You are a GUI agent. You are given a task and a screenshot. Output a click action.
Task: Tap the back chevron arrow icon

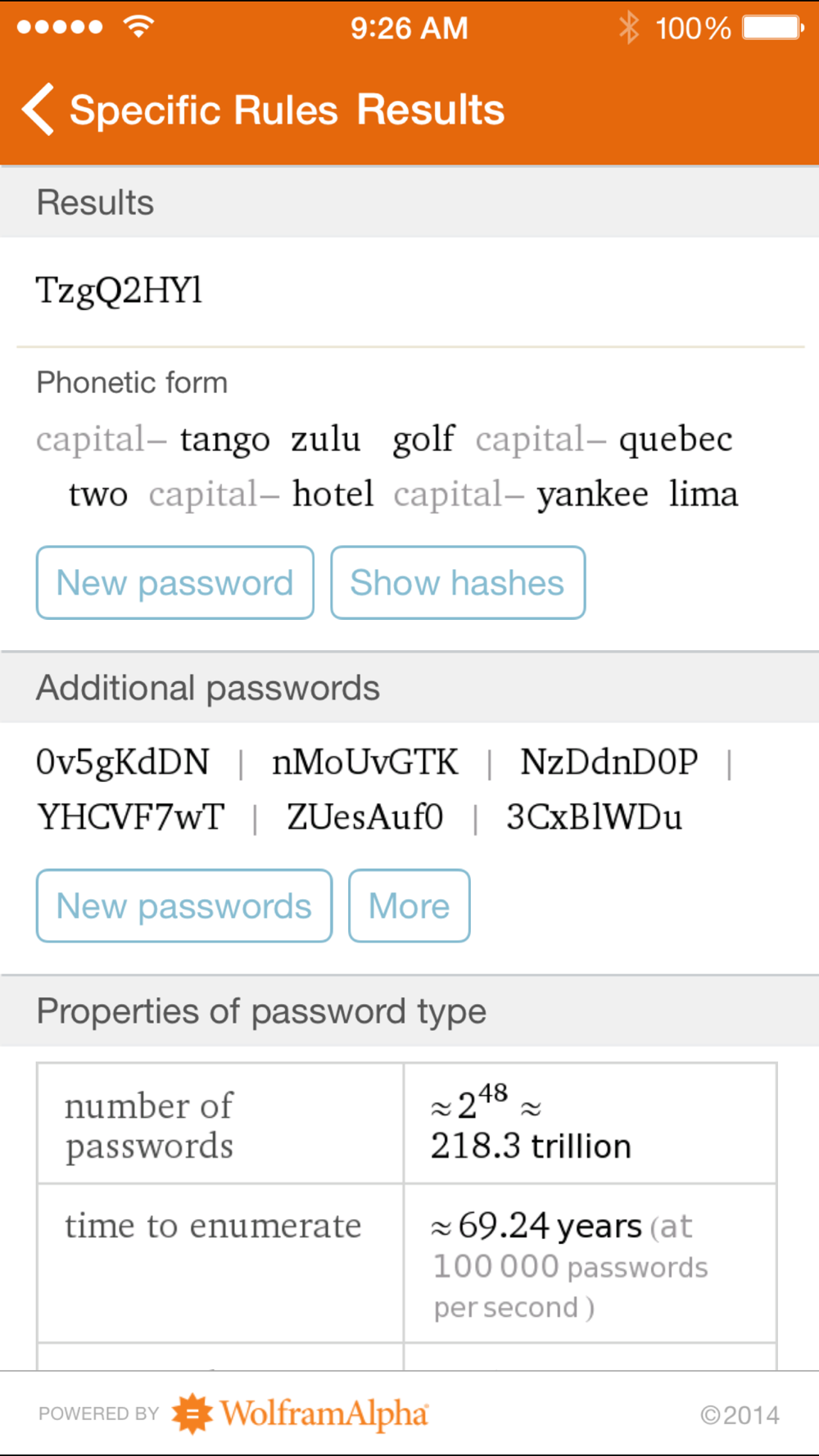(x=38, y=109)
